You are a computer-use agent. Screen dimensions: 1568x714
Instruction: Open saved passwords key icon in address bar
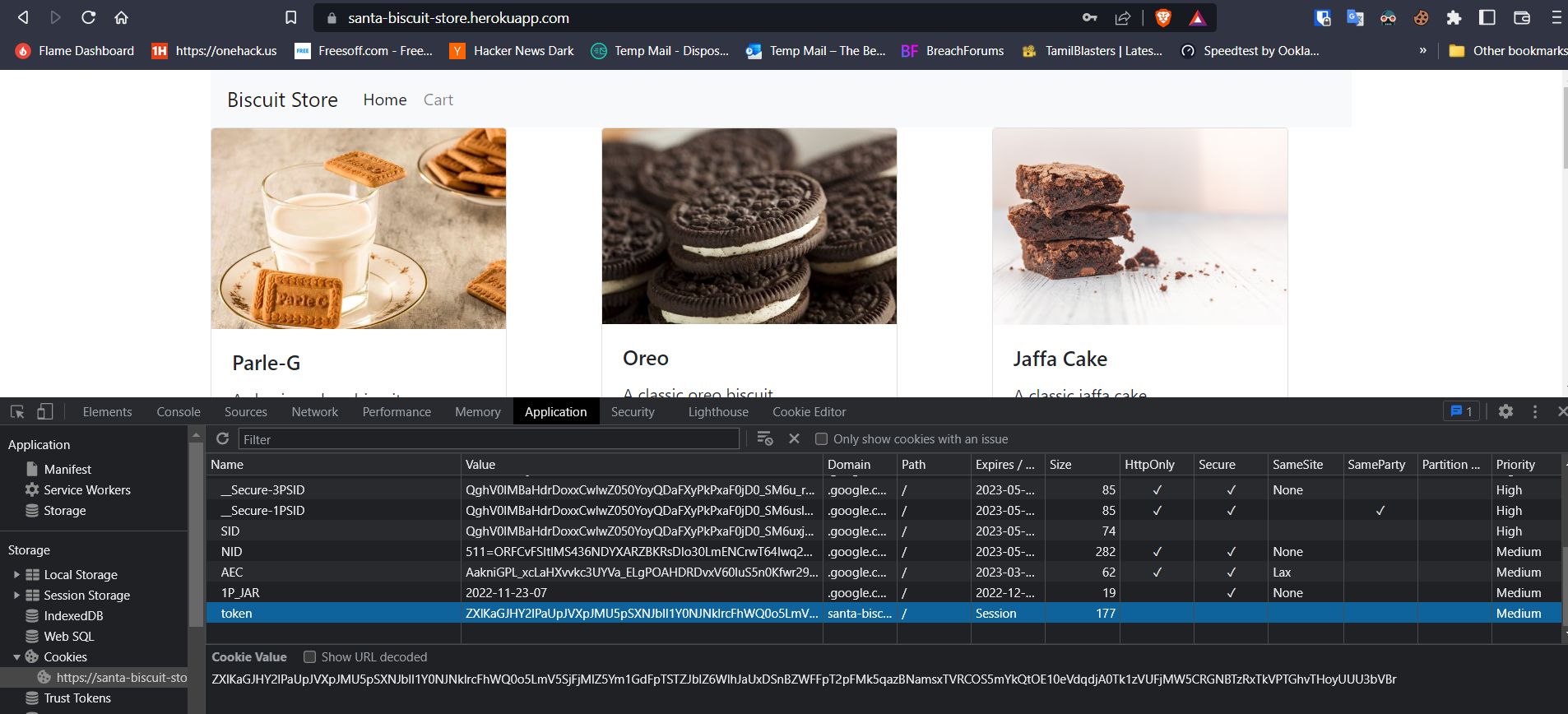click(x=1089, y=17)
